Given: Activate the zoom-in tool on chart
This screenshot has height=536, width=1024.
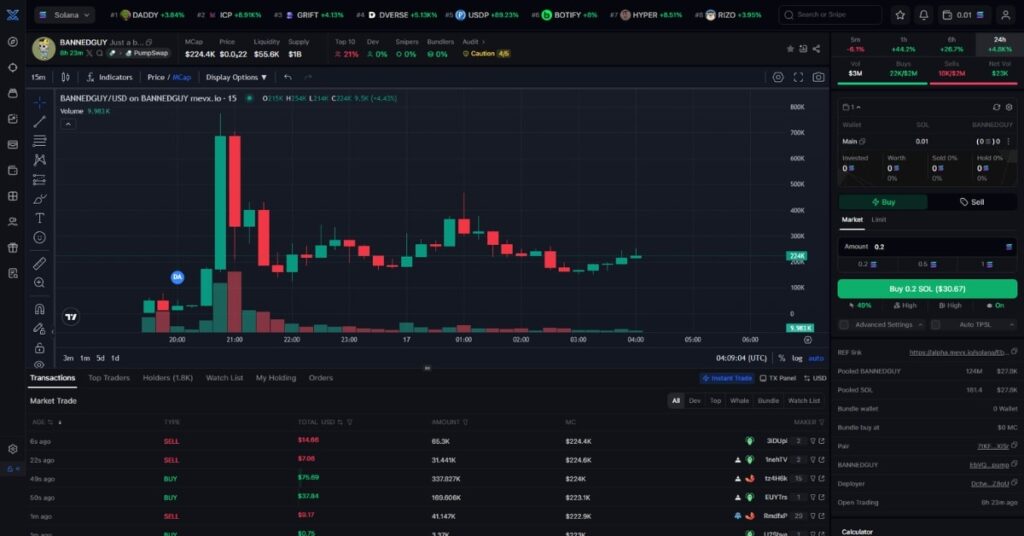Looking at the screenshot, I should tap(39, 283).
